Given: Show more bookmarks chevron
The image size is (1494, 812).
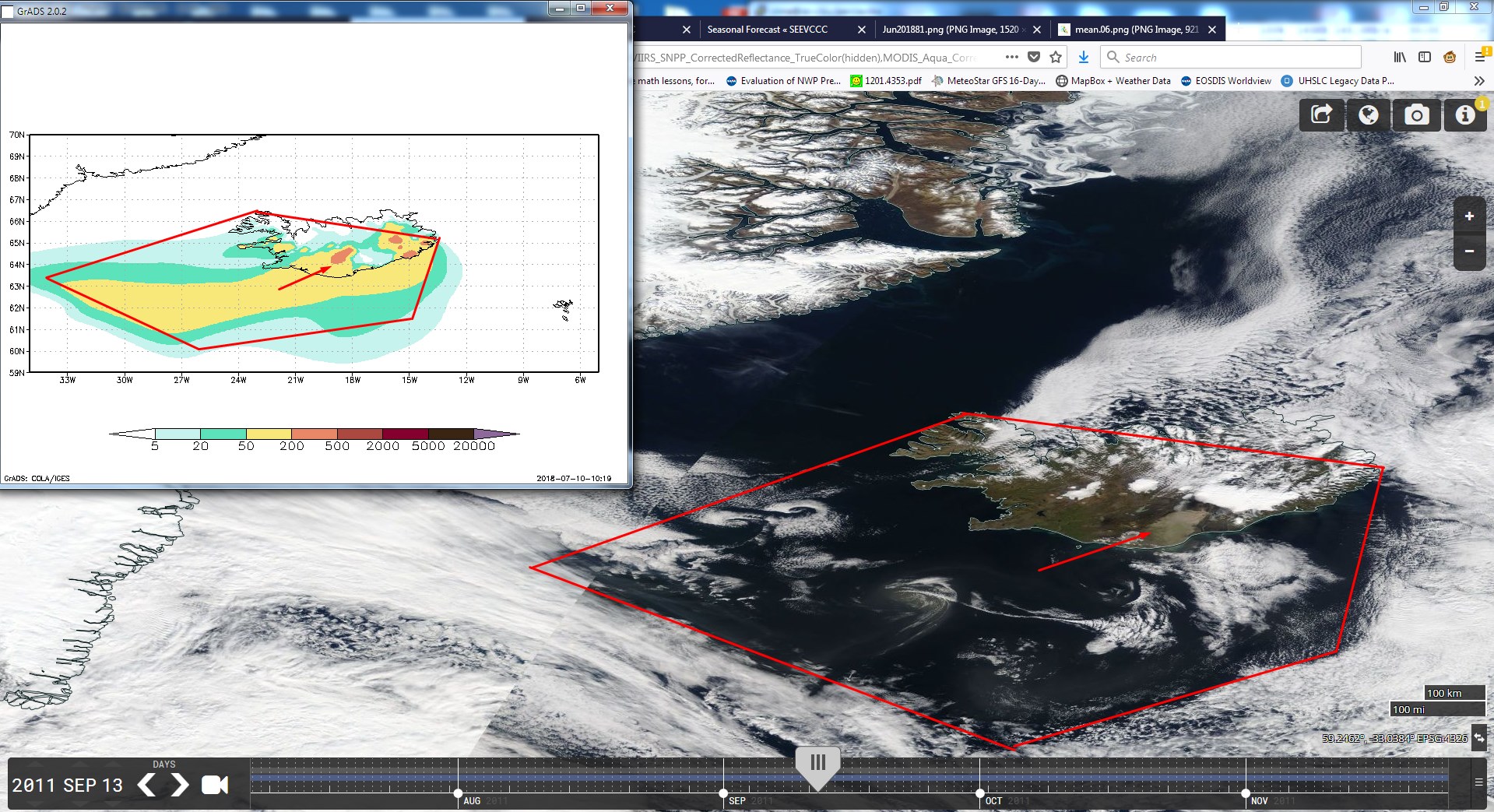Looking at the screenshot, I should coord(1479,81).
